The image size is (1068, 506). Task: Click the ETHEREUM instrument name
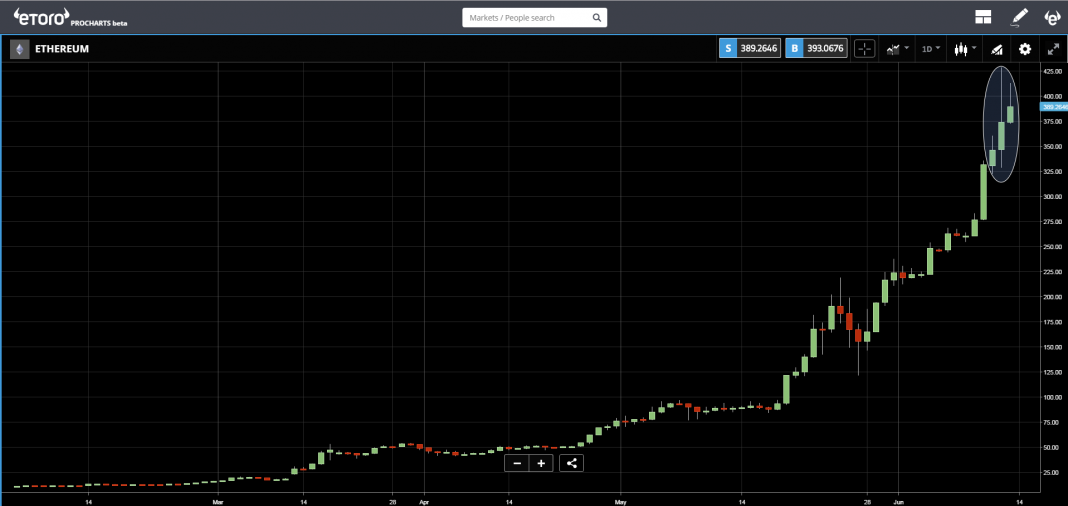[62, 49]
